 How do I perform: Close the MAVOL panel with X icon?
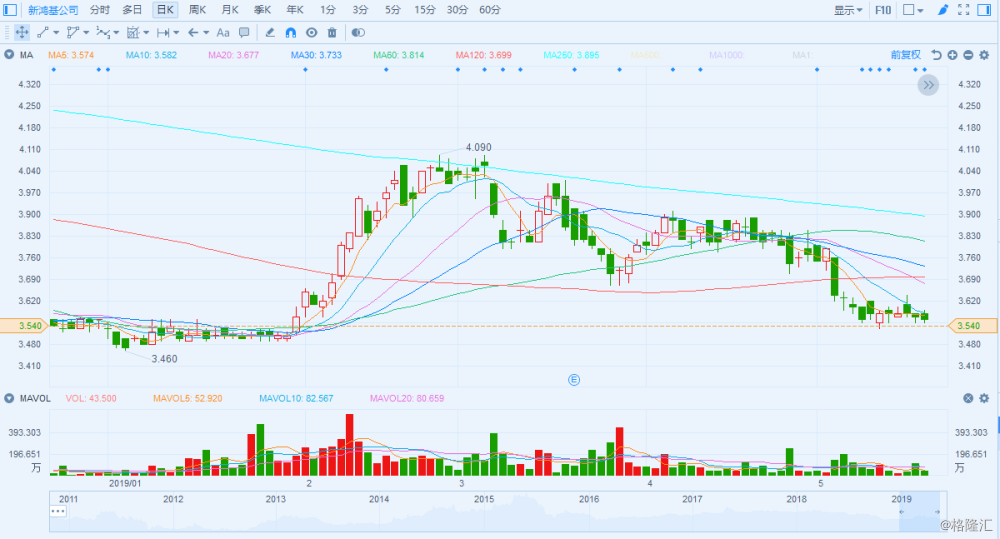click(x=968, y=398)
